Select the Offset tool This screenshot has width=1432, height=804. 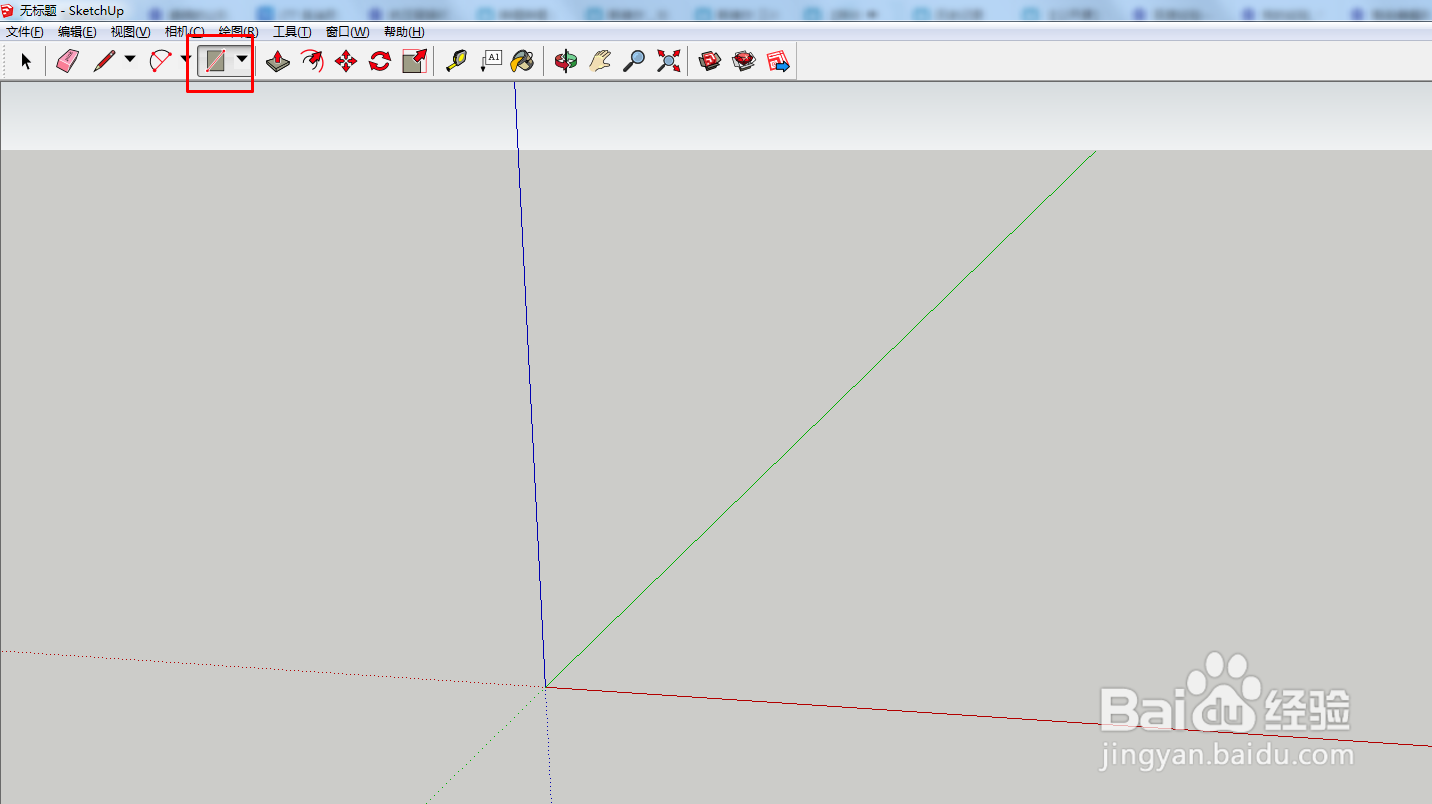point(313,62)
